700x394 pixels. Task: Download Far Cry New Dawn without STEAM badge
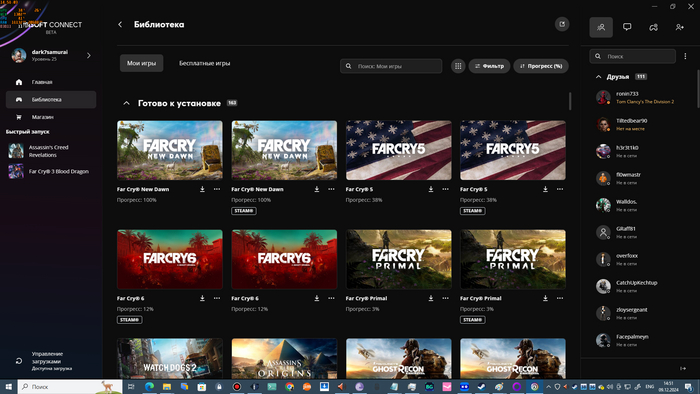(202, 189)
